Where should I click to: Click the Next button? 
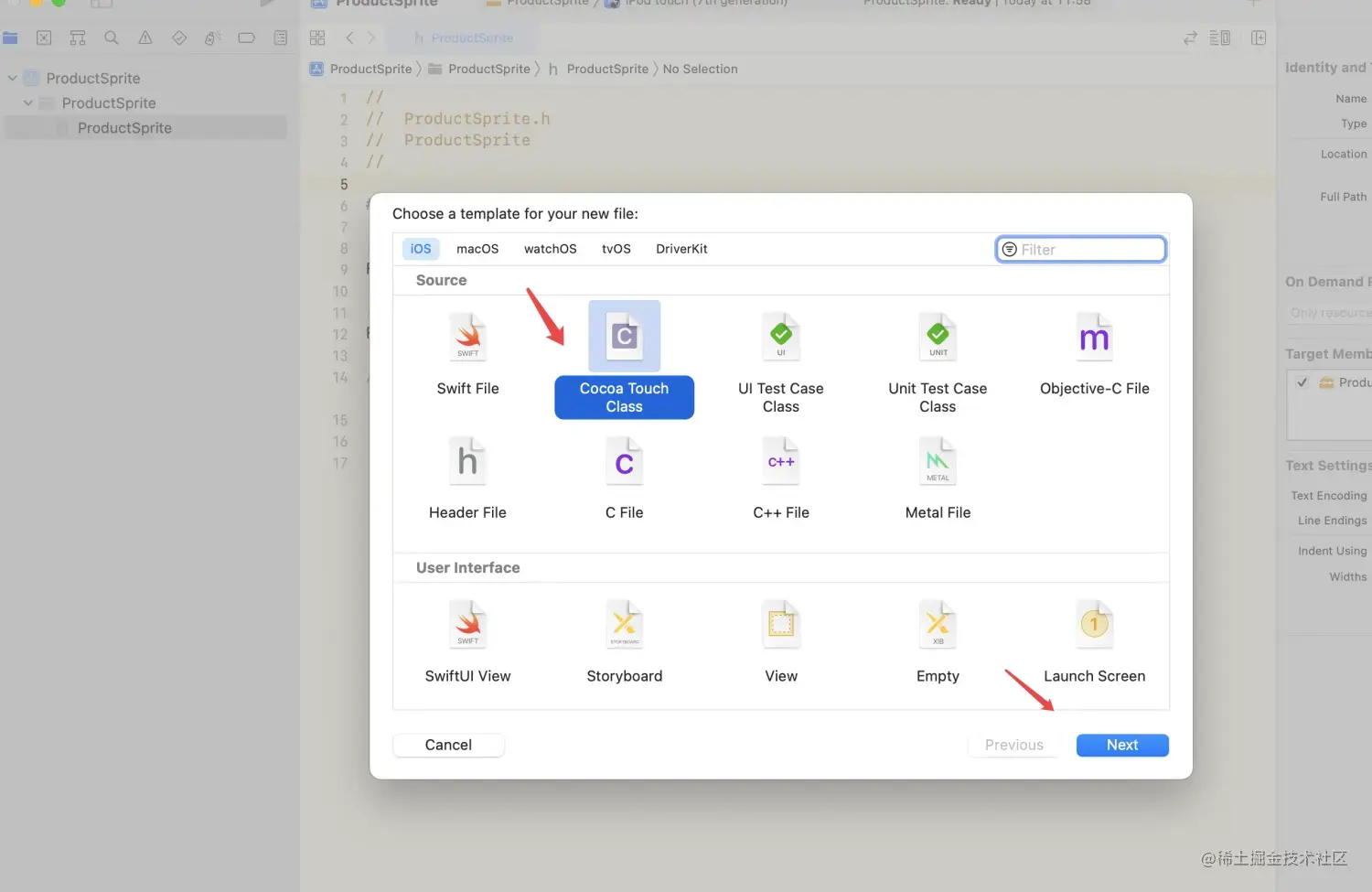click(x=1122, y=745)
